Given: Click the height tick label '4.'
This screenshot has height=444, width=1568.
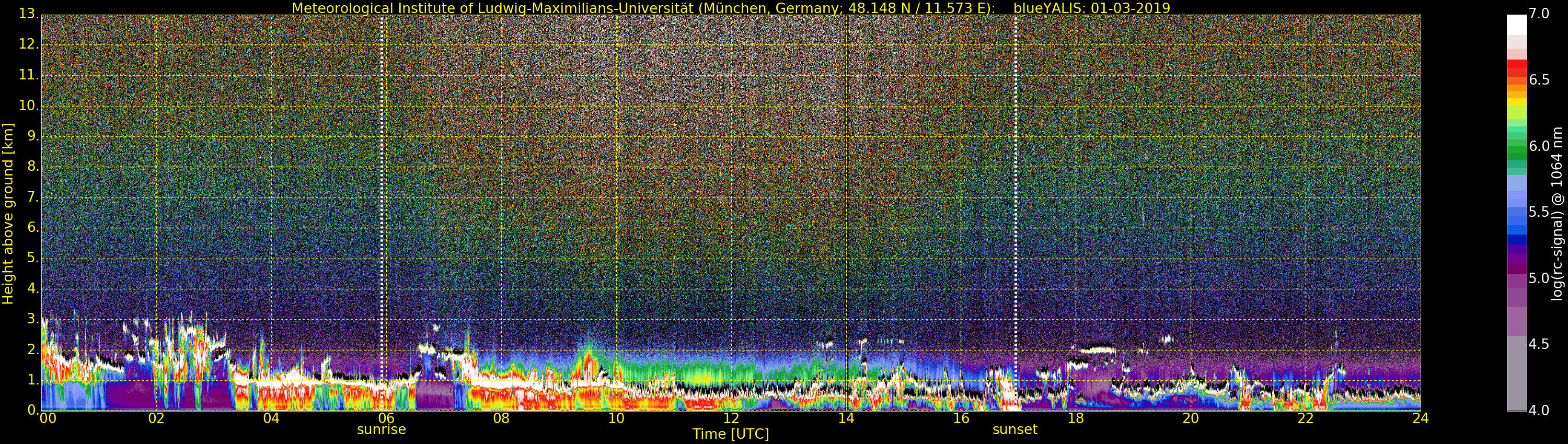Looking at the screenshot, I should pos(33,288).
